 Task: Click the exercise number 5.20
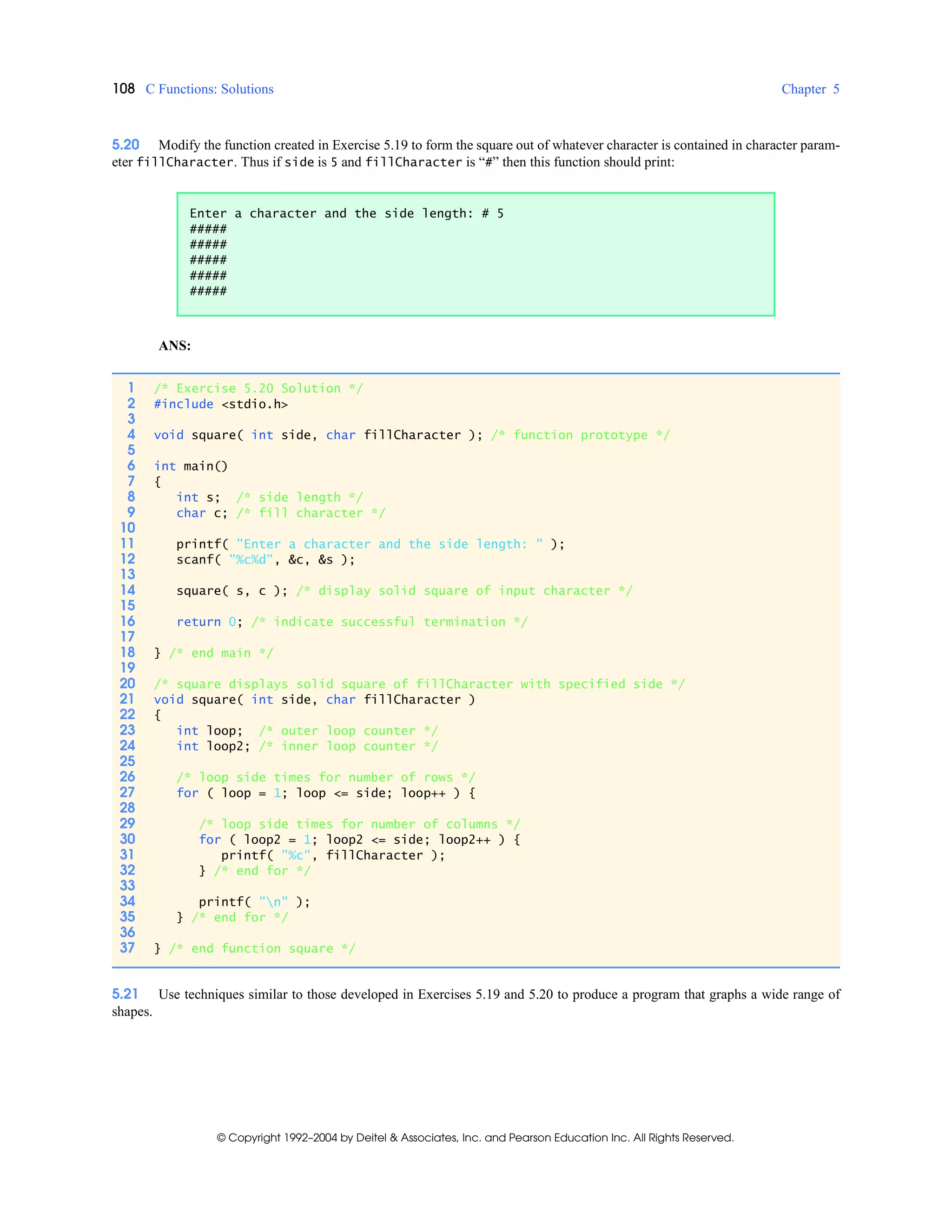pyautogui.click(x=125, y=145)
